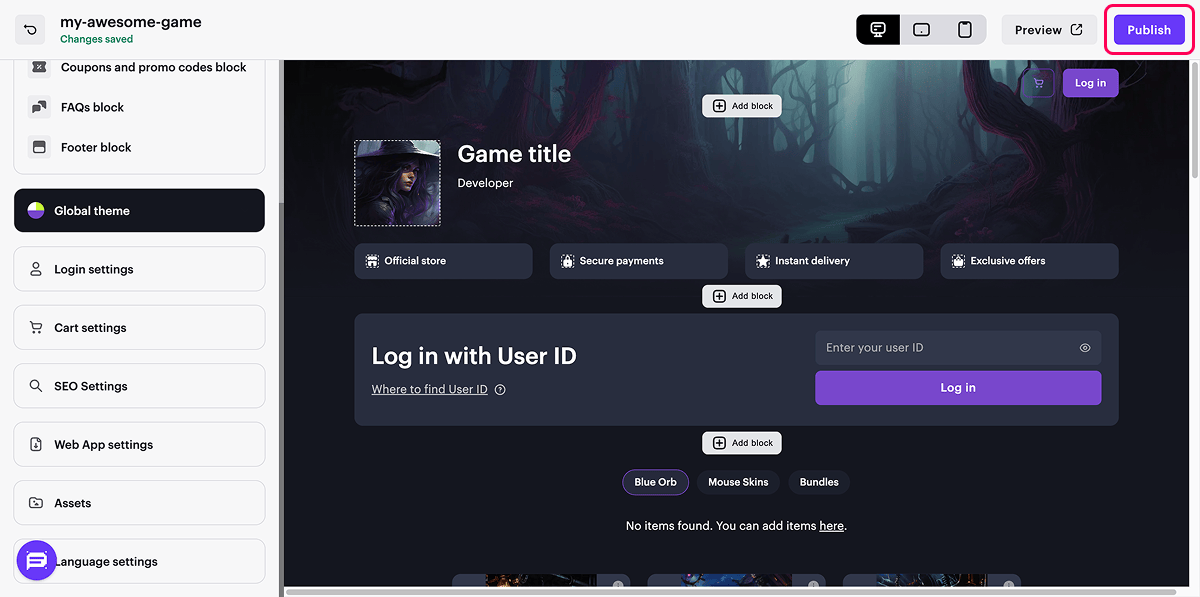The width and height of the screenshot is (1200, 597).
Task: Select the Blue Orb category tab
Action: pyautogui.click(x=655, y=482)
